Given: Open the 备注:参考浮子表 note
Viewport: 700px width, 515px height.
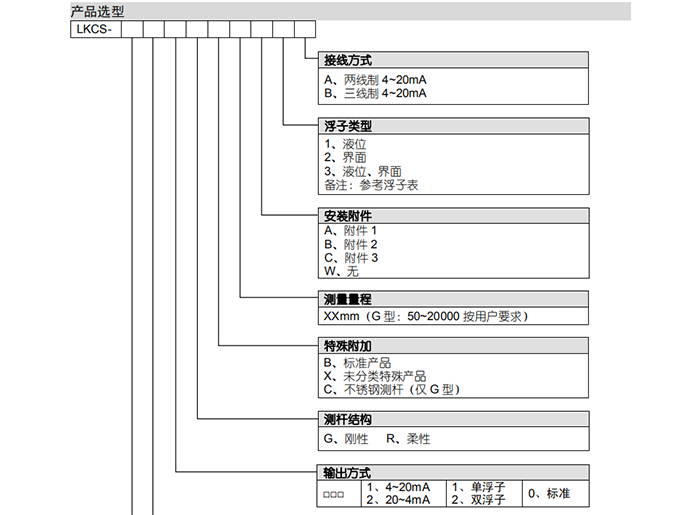Looking at the screenshot, I should [x=372, y=186].
